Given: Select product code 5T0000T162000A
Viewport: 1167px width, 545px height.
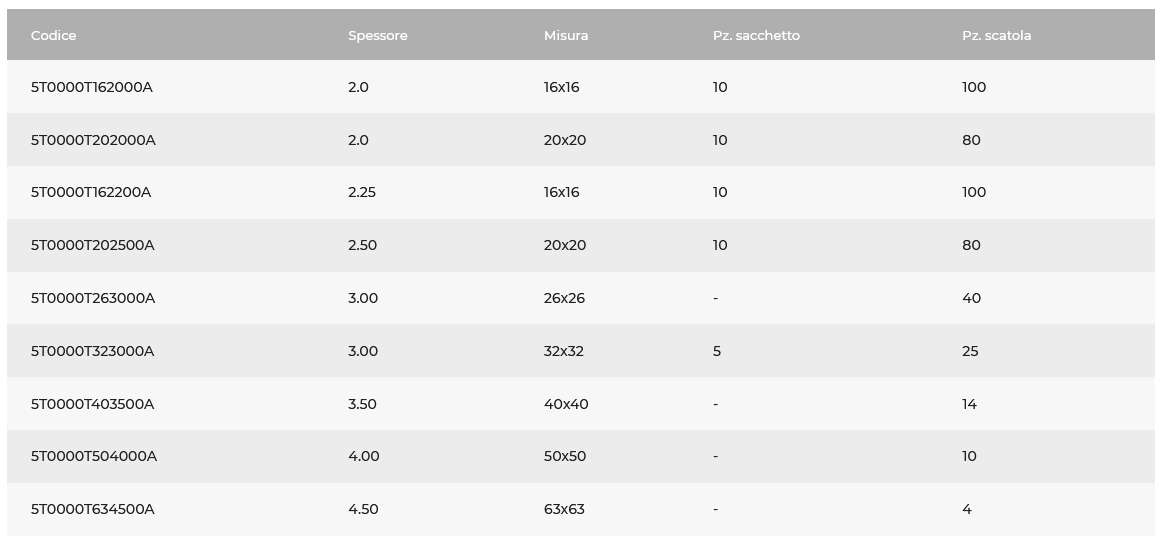Looking at the screenshot, I should click(92, 87).
